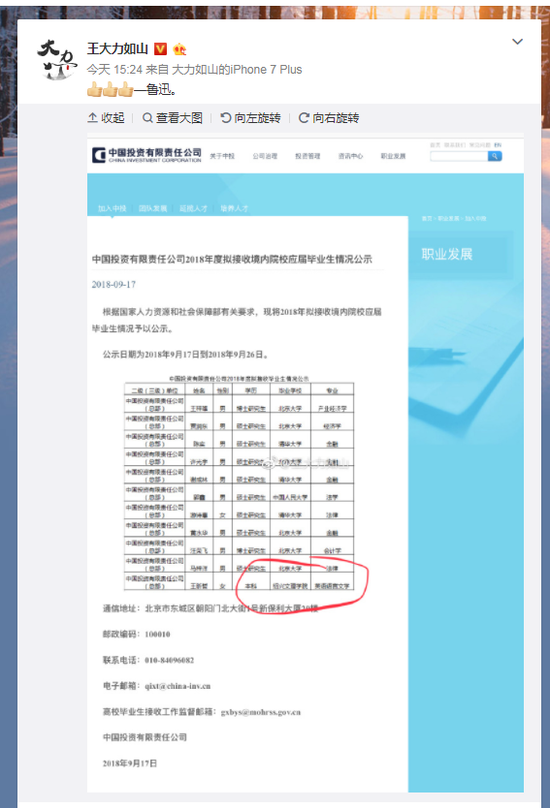Open source link 大力如山的iPhone 7 Plus
The image size is (550, 808).
[237, 70]
